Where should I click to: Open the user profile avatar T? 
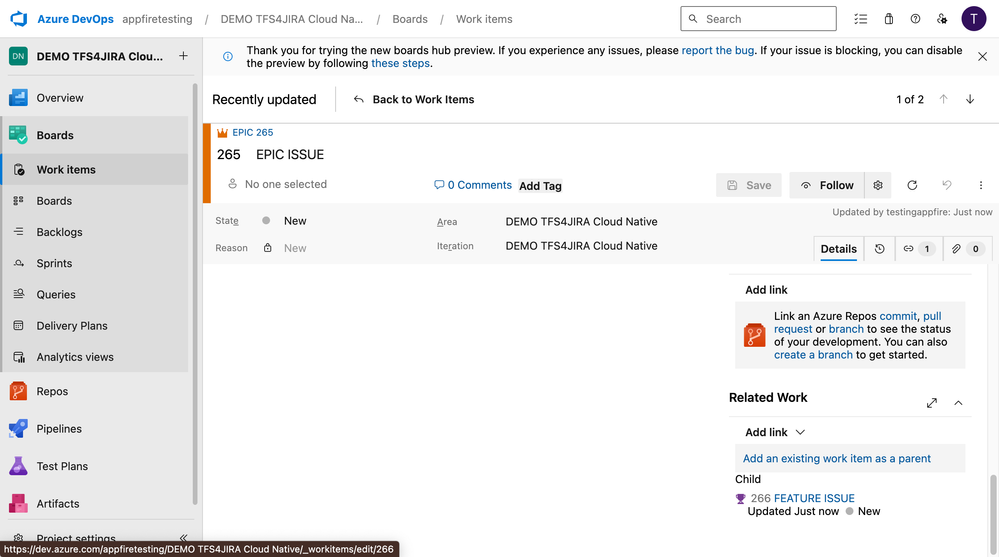click(x=974, y=19)
